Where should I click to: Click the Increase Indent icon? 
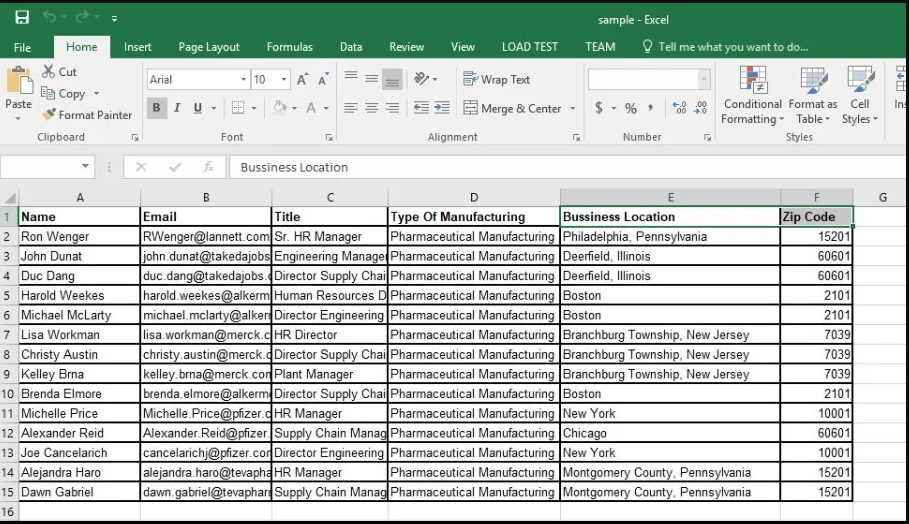[443, 108]
